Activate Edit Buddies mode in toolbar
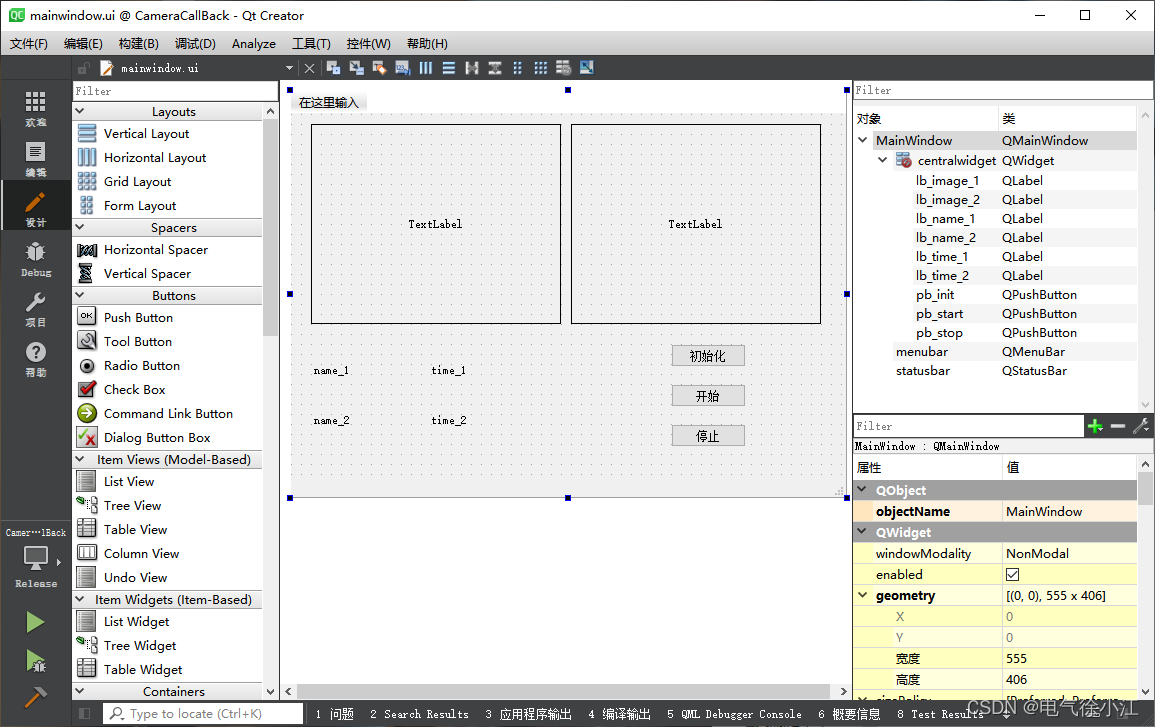Viewport: 1155px width, 727px height. click(x=379, y=68)
